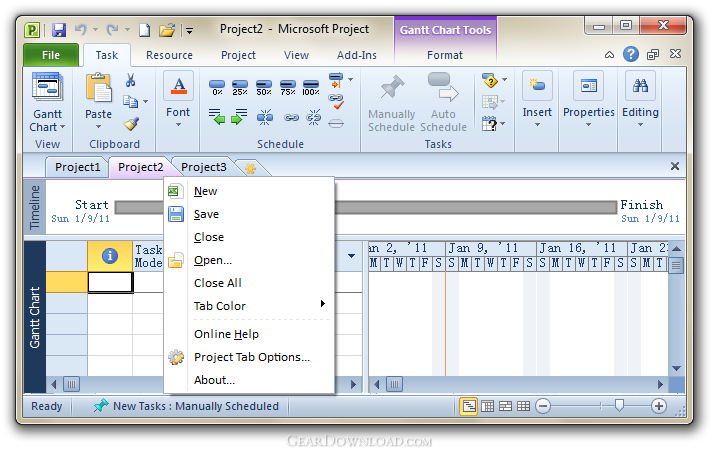Select the Project3 document tab
The height and width of the screenshot is (449, 719).
(204, 167)
